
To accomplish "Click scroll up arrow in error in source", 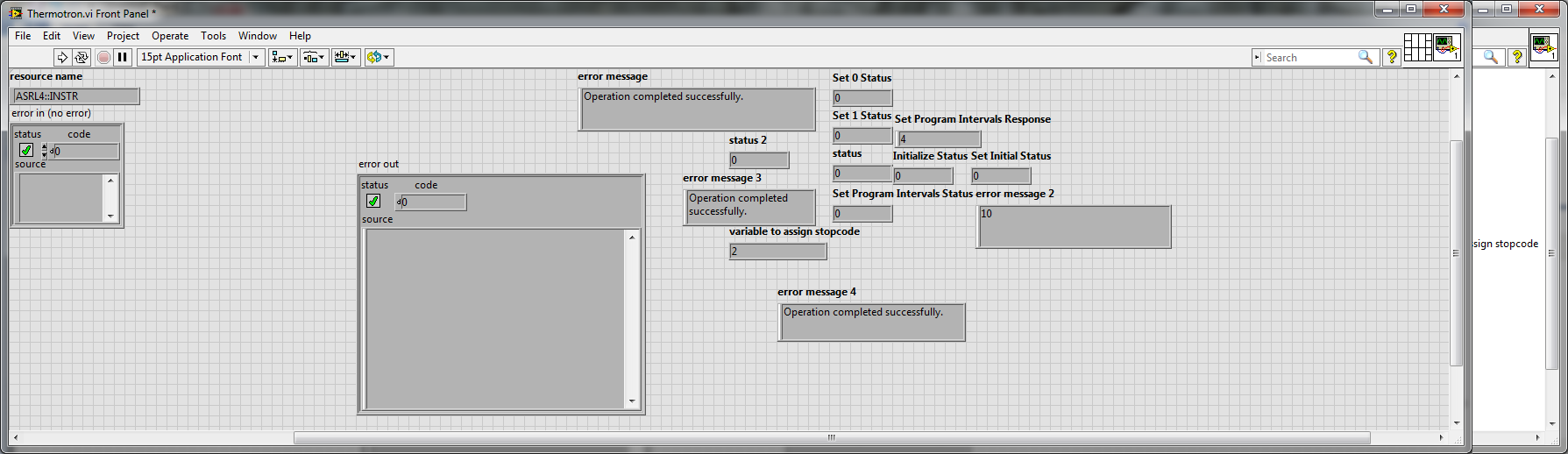I will coord(110,180).
